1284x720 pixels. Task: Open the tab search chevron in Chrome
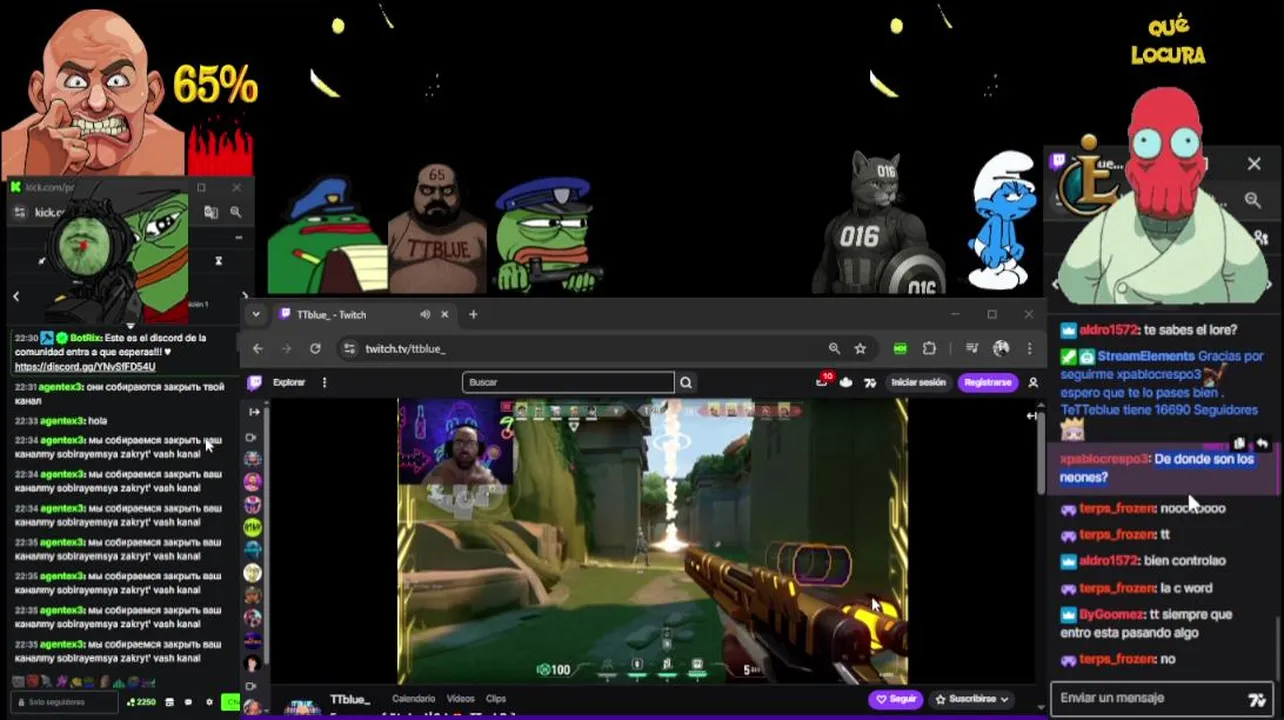[256, 314]
